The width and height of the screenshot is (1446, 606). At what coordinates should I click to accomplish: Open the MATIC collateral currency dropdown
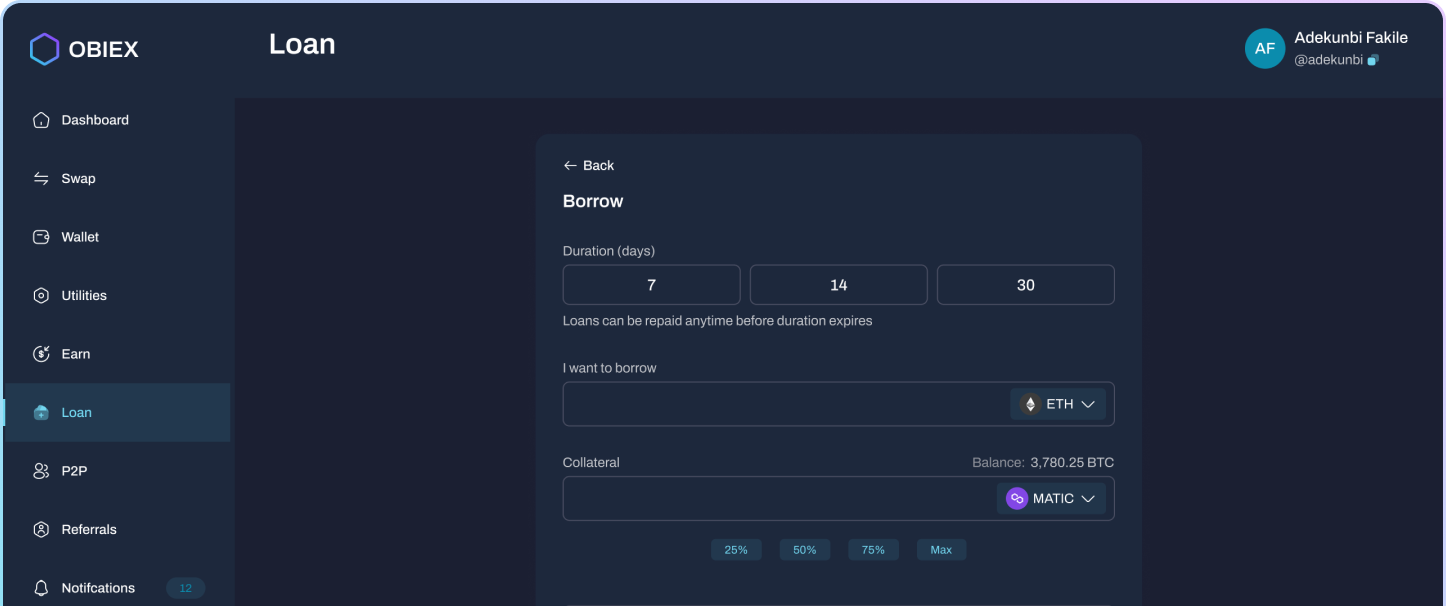(x=1051, y=498)
